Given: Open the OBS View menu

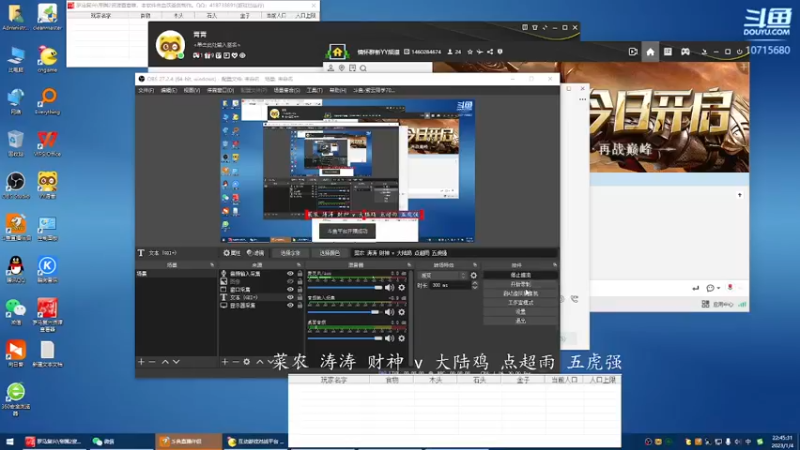Looking at the screenshot, I should click(x=192, y=90).
